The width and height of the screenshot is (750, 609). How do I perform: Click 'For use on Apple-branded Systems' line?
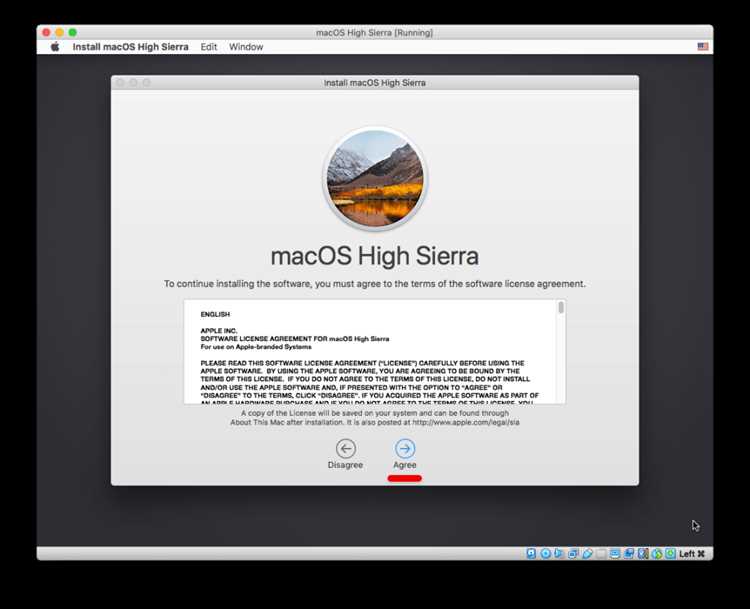click(256, 347)
